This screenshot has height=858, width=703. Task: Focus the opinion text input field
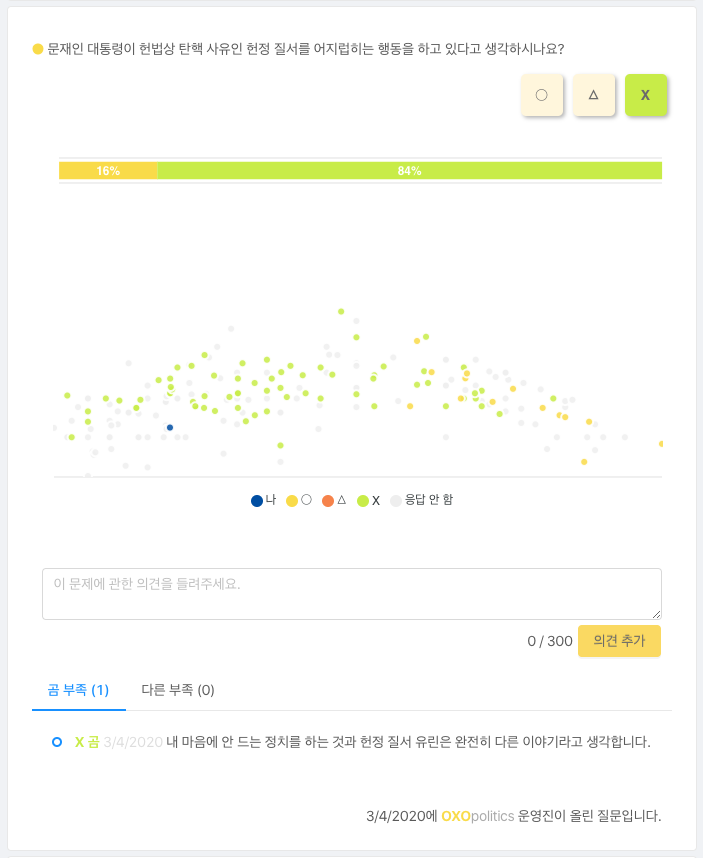pos(352,594)
